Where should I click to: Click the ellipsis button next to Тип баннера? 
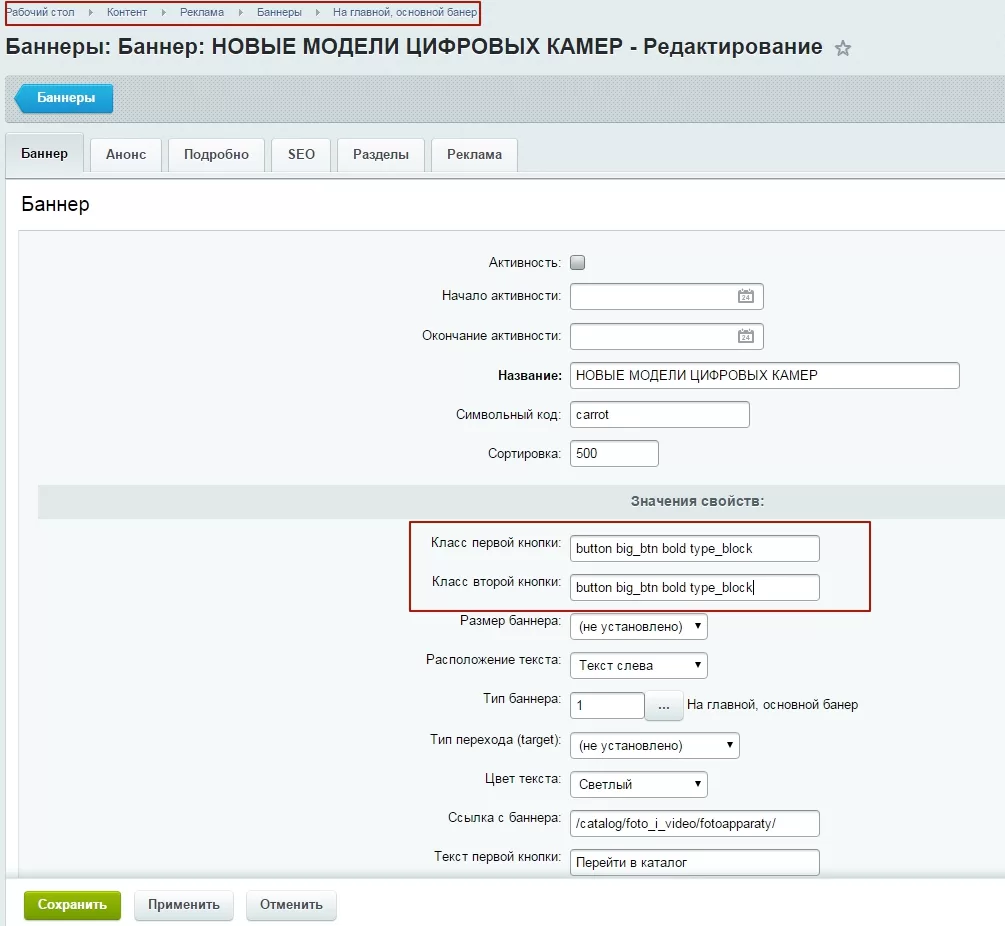(663, 706)
